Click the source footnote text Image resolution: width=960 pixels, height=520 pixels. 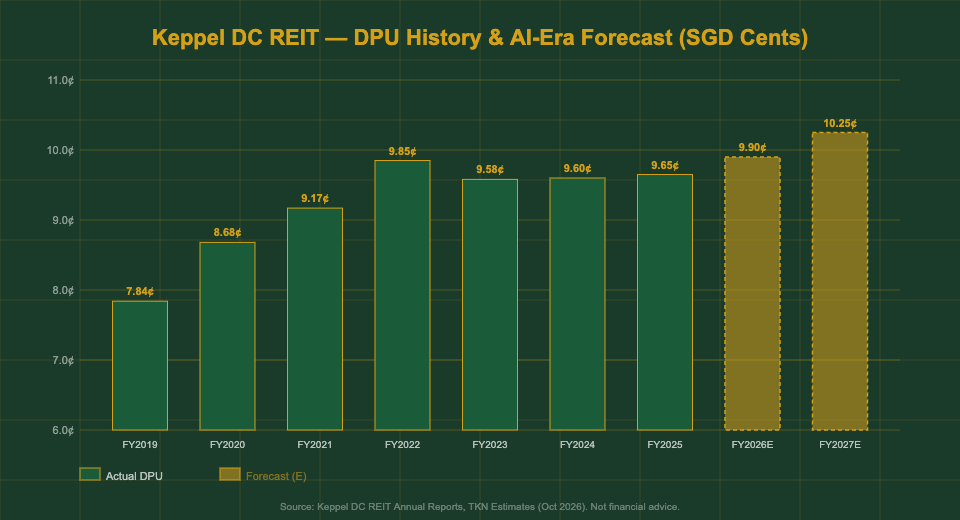(480, 507)
